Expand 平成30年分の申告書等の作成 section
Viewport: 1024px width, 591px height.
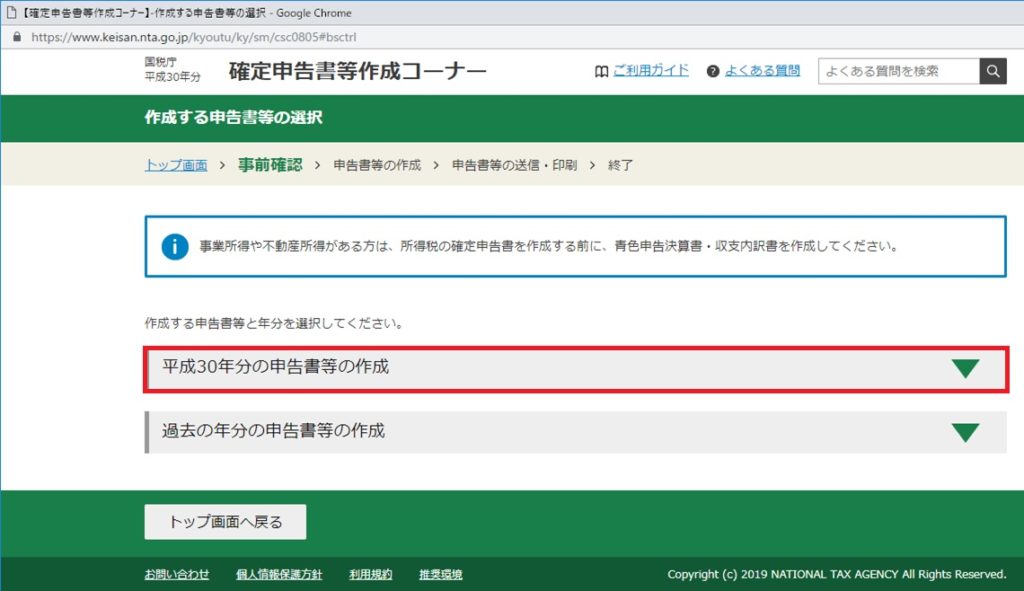pos(575,369)
